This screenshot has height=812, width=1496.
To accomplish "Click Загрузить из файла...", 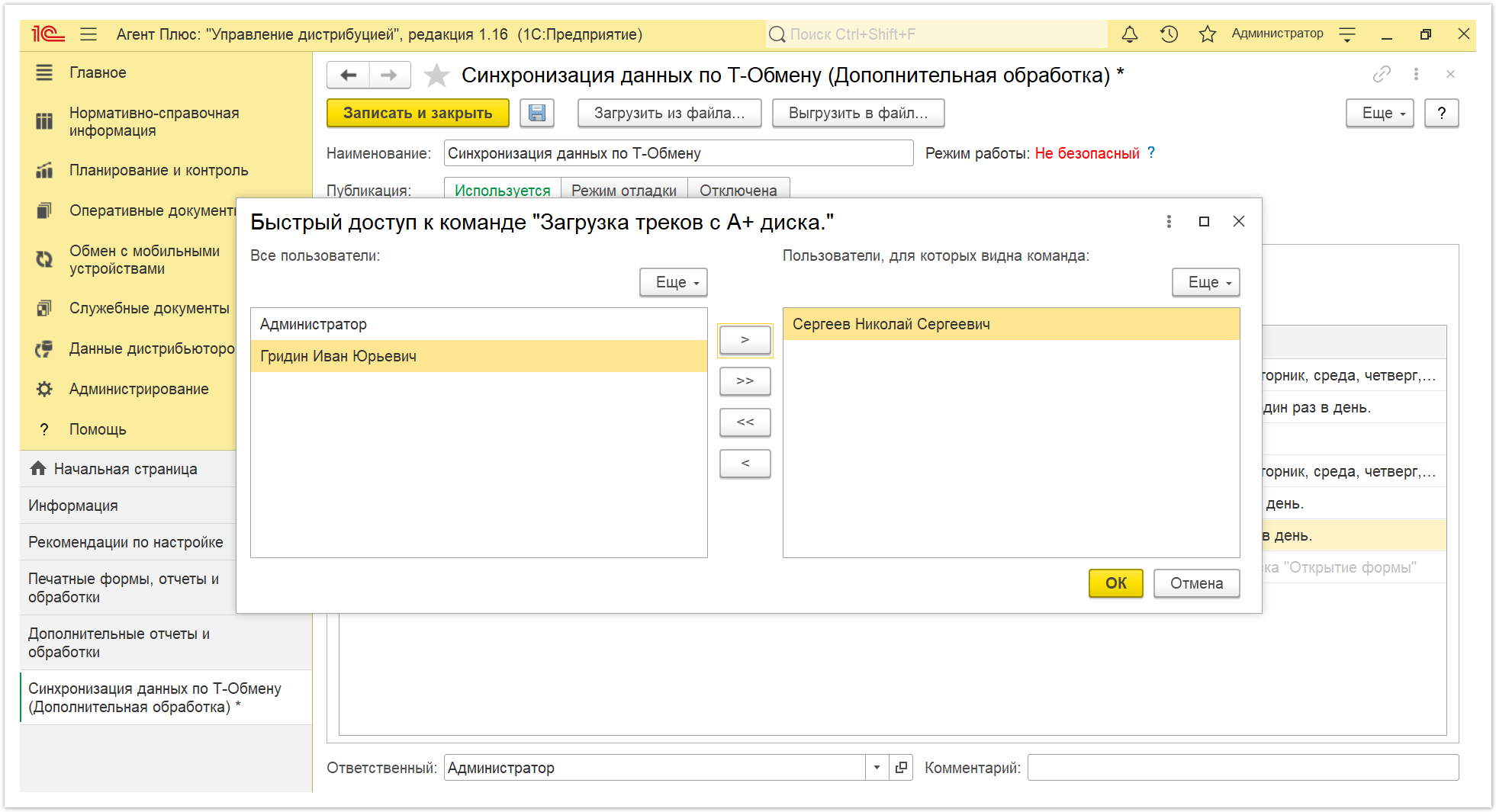I will coord(669,113).
